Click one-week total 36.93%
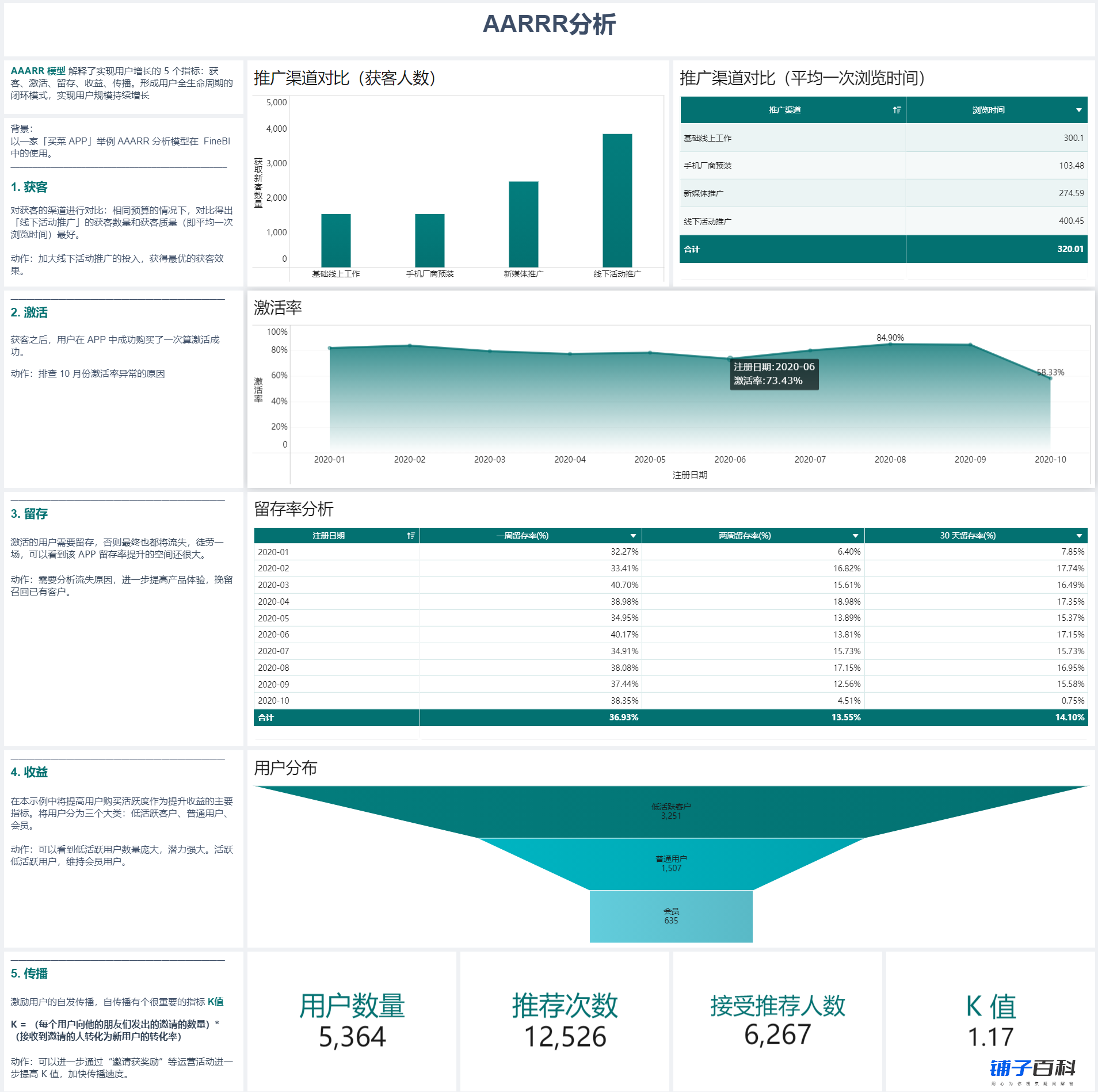The image size is (1098, 1092). coord(624,717)
